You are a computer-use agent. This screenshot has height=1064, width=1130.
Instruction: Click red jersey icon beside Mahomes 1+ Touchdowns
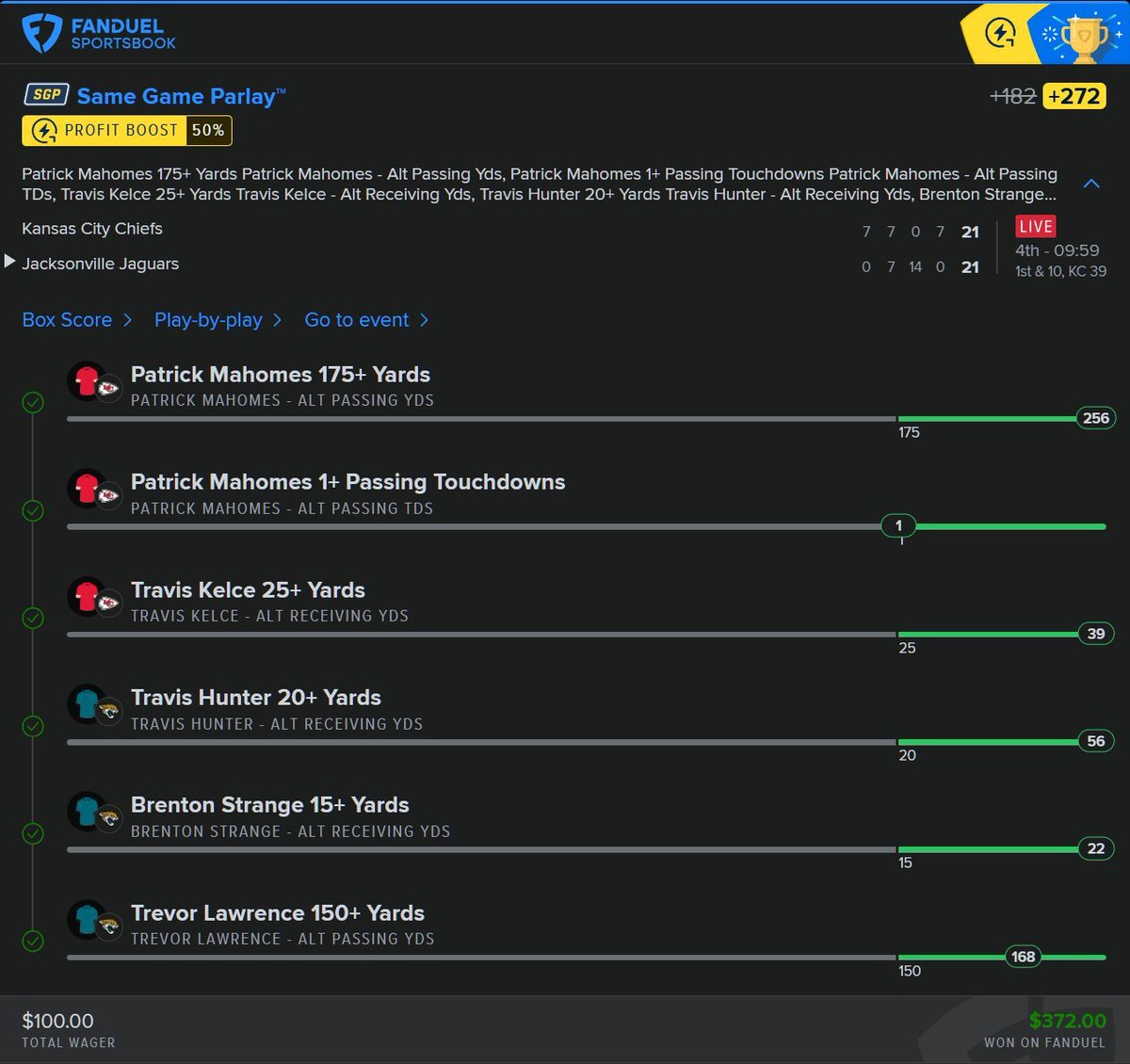87,489
